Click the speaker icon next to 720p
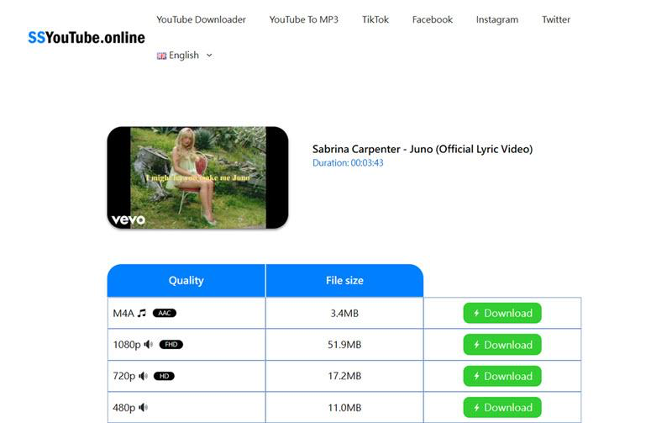 point(143,376)
